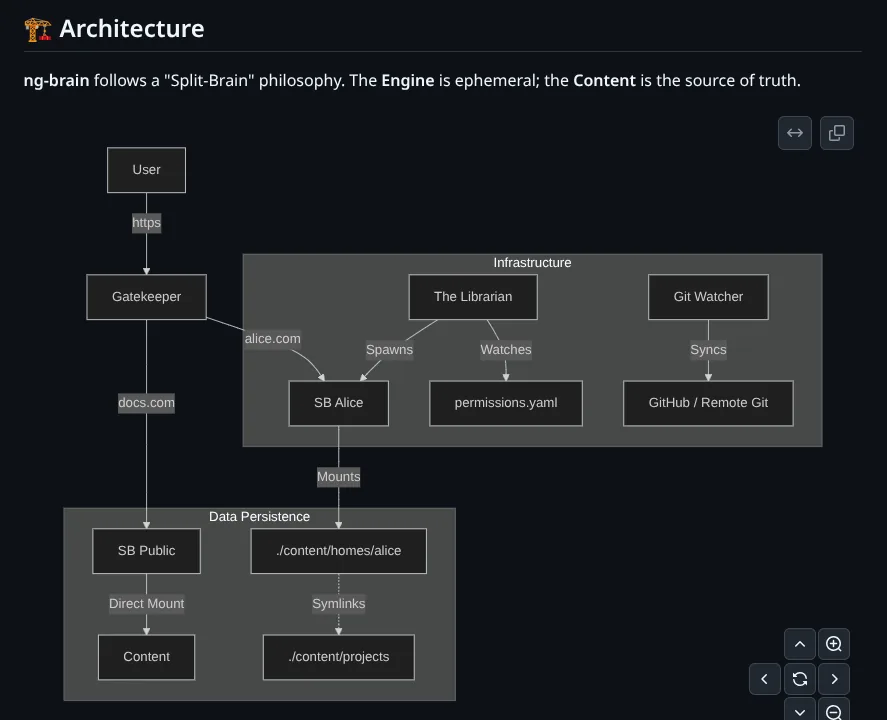The width and height of the screenshot is (887, 720).
Task: Pan the diagram downward
Action: (799, 712)
